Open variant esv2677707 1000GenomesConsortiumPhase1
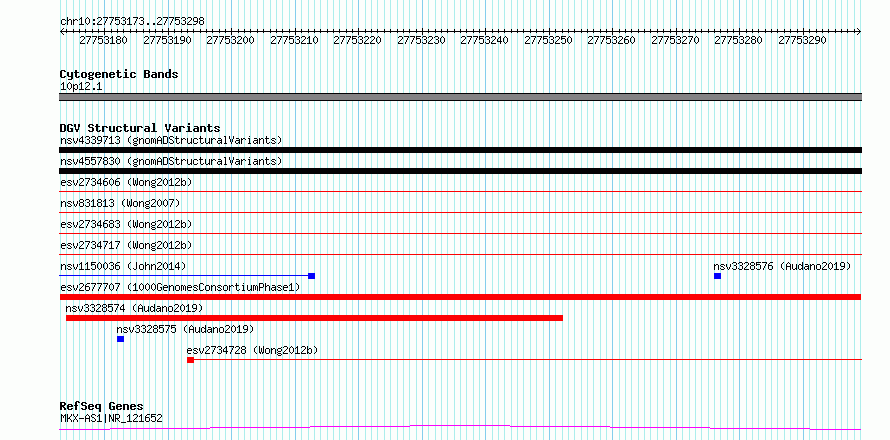Image resolution: width=890 pixels, height=440 pixels. (x=180, y=287)
